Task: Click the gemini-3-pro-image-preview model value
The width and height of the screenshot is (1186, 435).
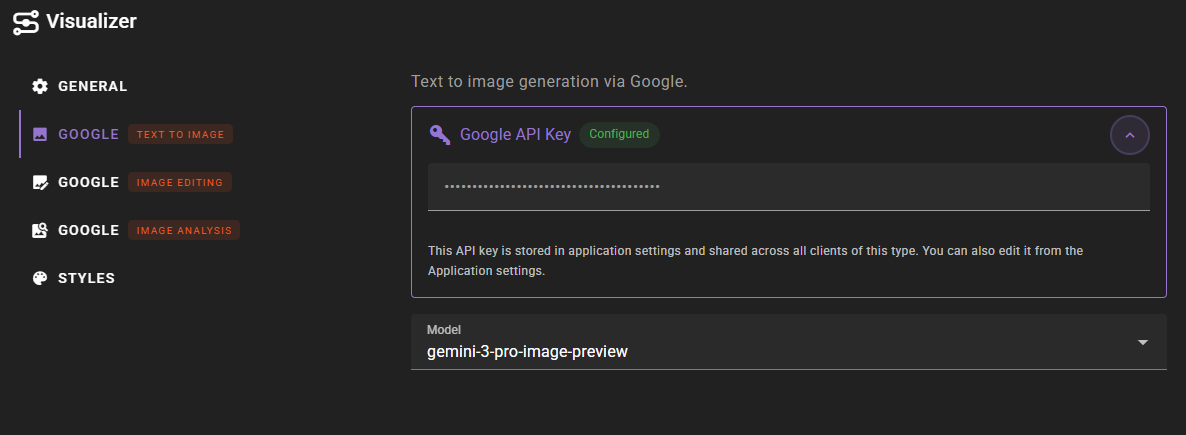Action: [x=527, y=352]
